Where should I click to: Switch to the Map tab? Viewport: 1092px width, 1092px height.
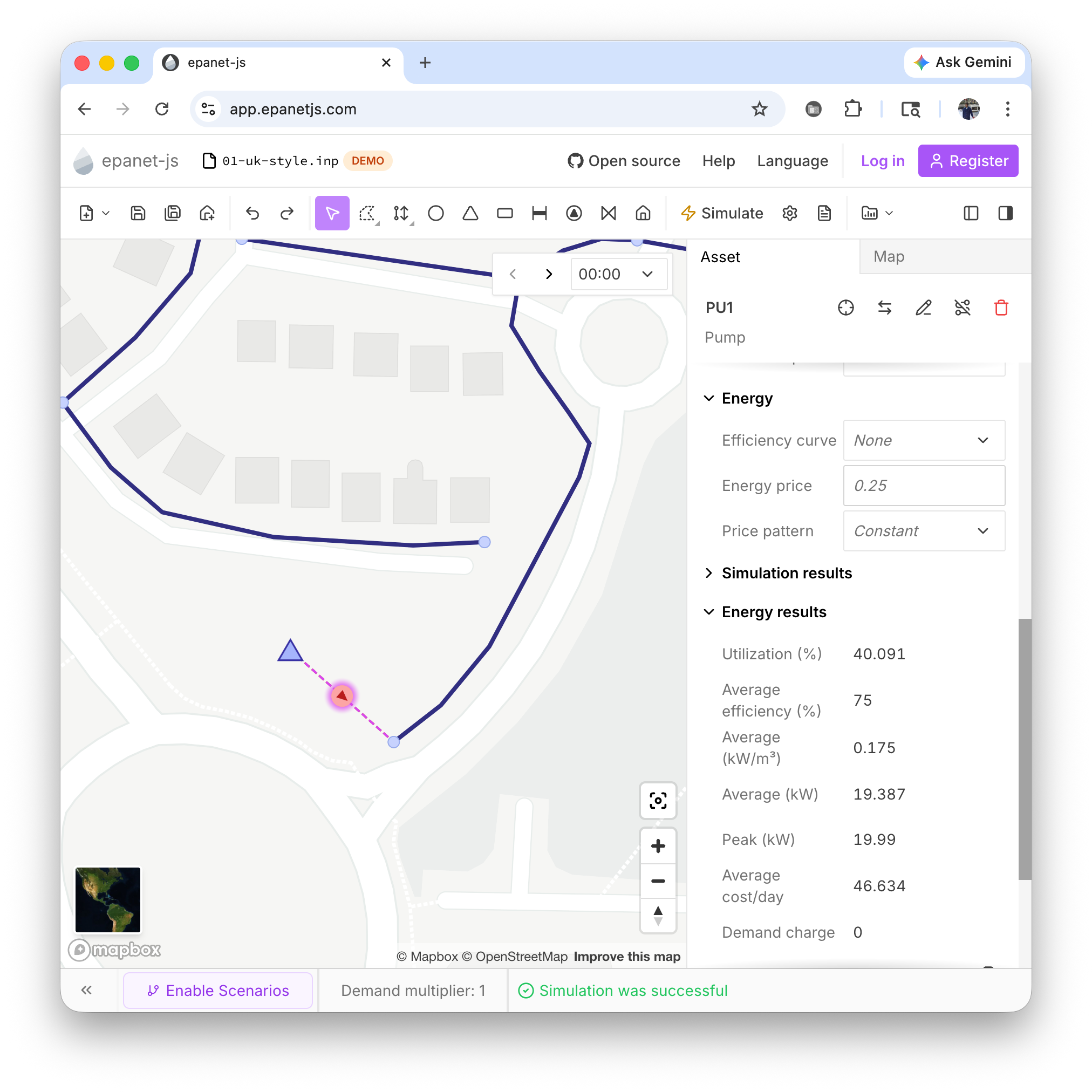click(x=889, y=257)
